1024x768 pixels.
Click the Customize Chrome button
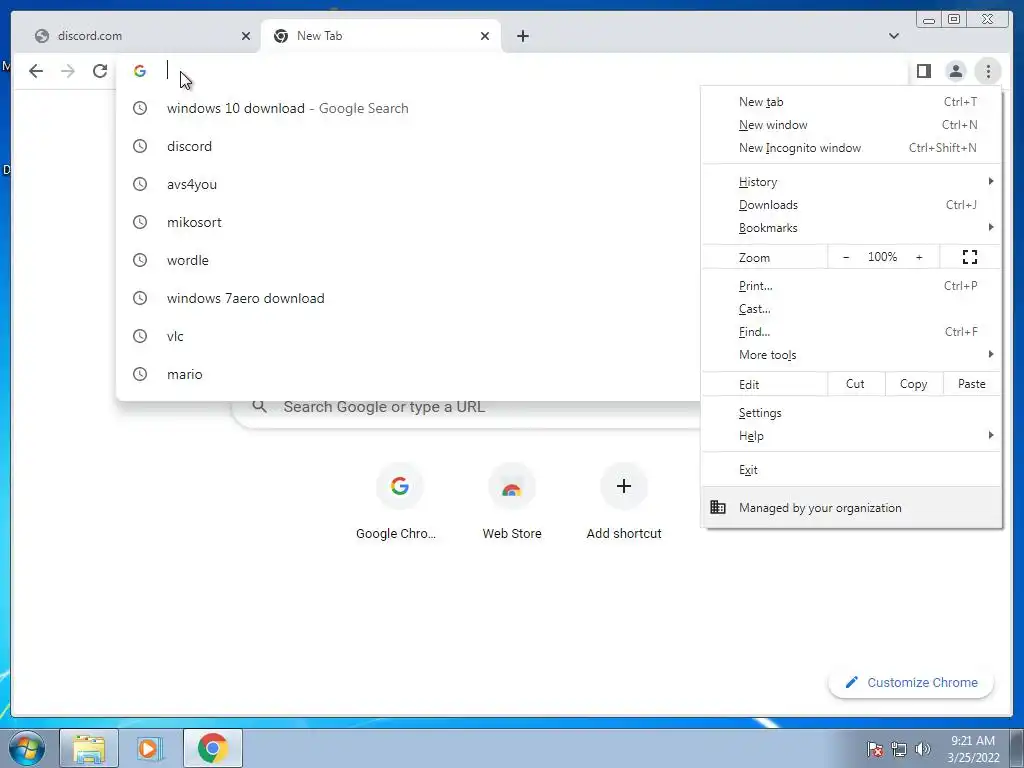click(911, 682)
